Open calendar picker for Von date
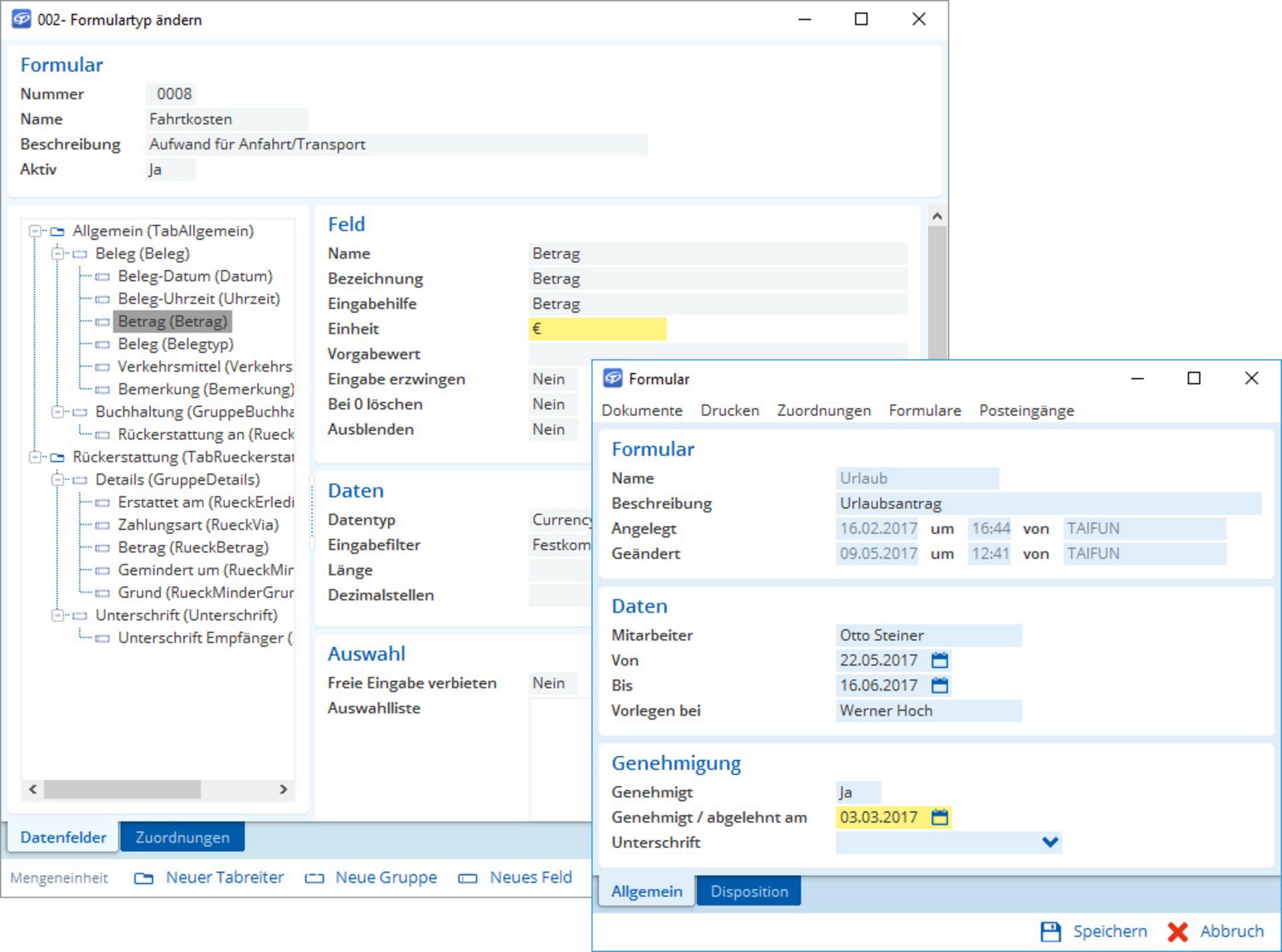Viewport: 1282px width, 952px height. [939, 660]
